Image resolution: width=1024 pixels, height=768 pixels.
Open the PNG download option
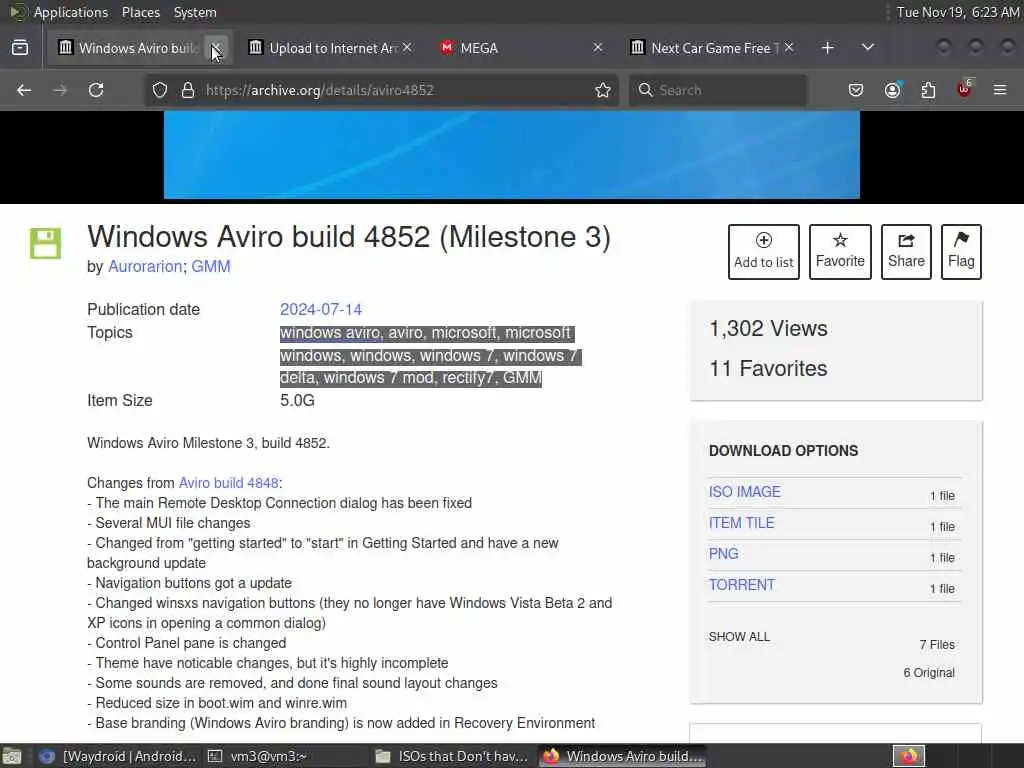(724, 554)
